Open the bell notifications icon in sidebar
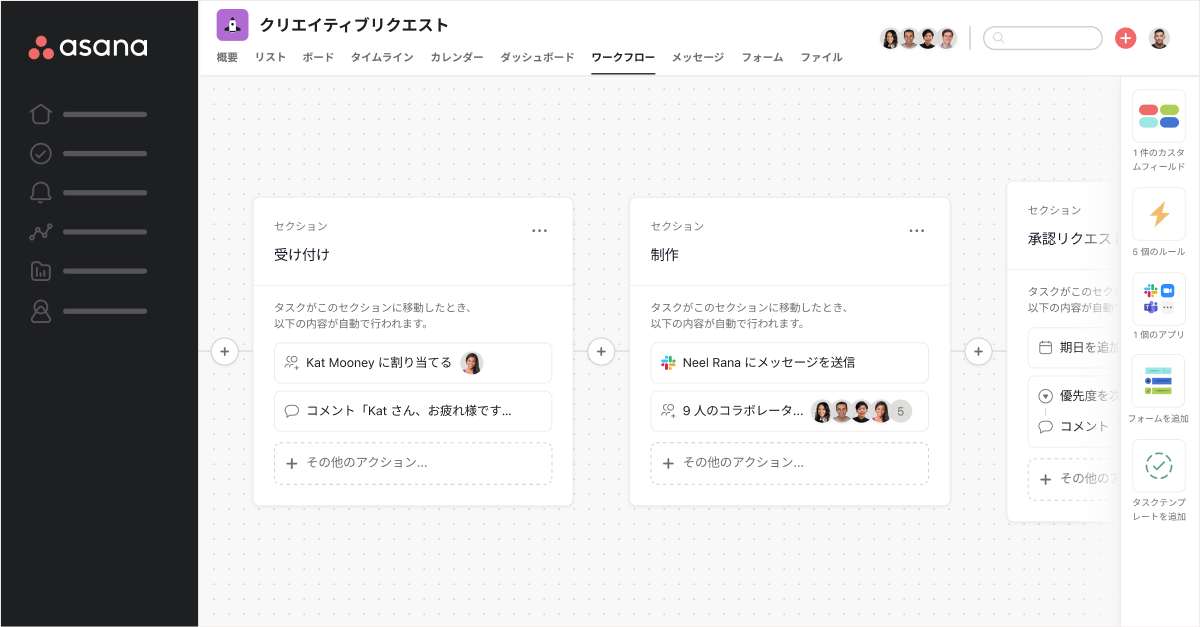This screenshot has width=1200, height=627. 40,192
